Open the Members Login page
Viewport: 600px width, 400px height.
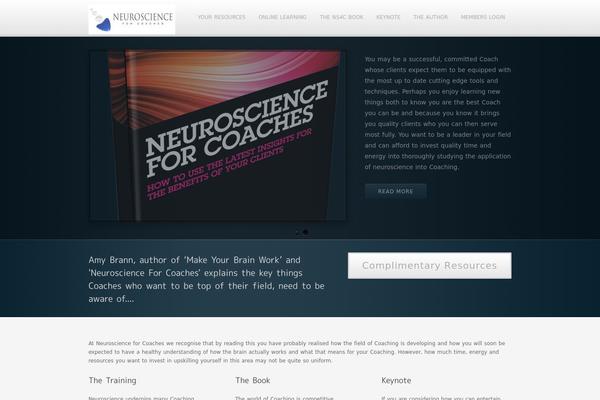coord(483,17)
